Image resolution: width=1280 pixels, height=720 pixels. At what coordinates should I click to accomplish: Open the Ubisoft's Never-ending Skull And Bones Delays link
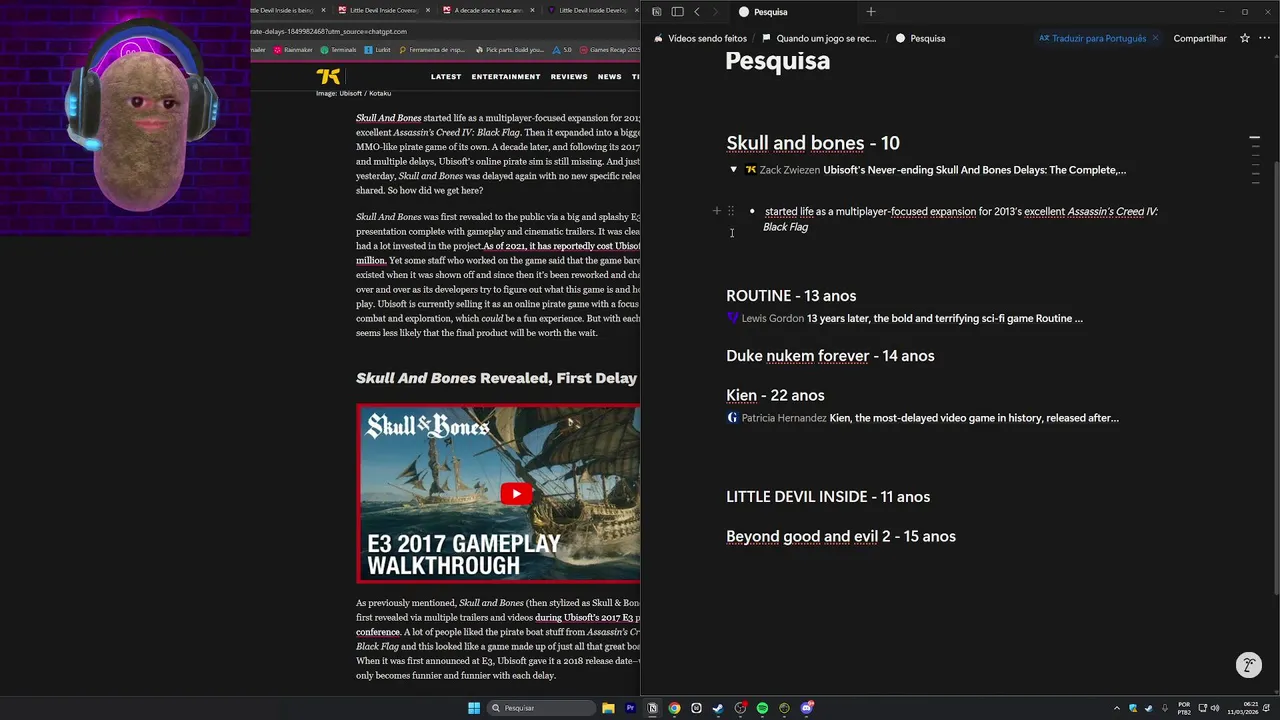(x=974, y=170)
